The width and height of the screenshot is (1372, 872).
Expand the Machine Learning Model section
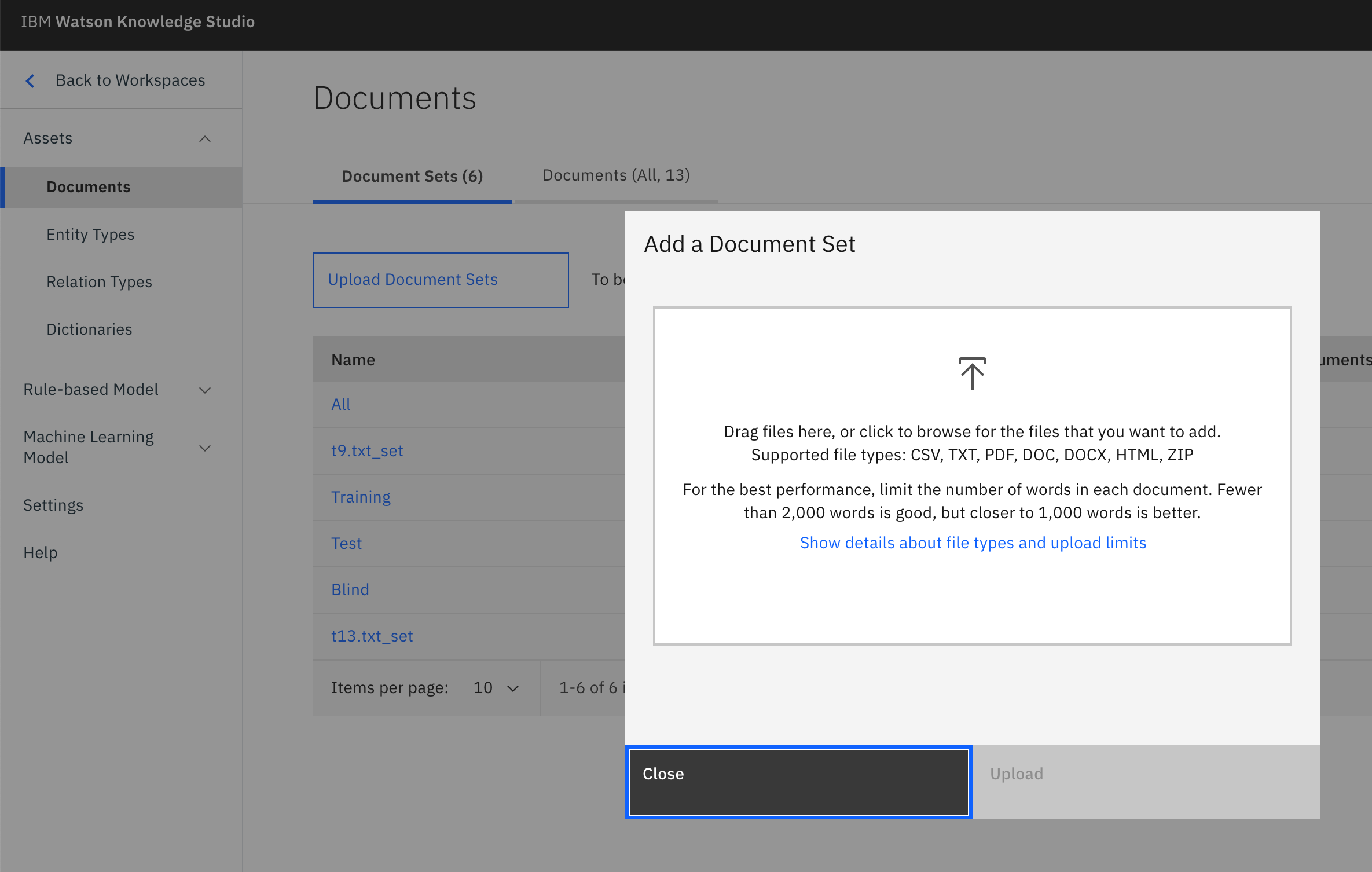click(205, 448)
